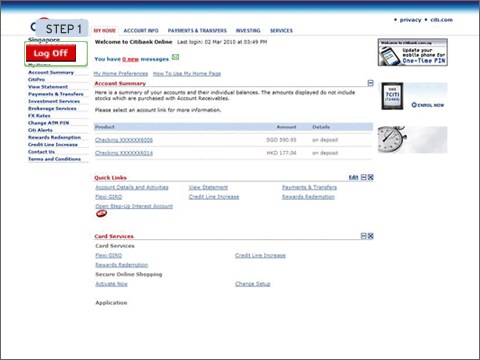Open How To Use My Home Page link
The height and width of the screenshot is (360, 480).
[x=187, y=74]
